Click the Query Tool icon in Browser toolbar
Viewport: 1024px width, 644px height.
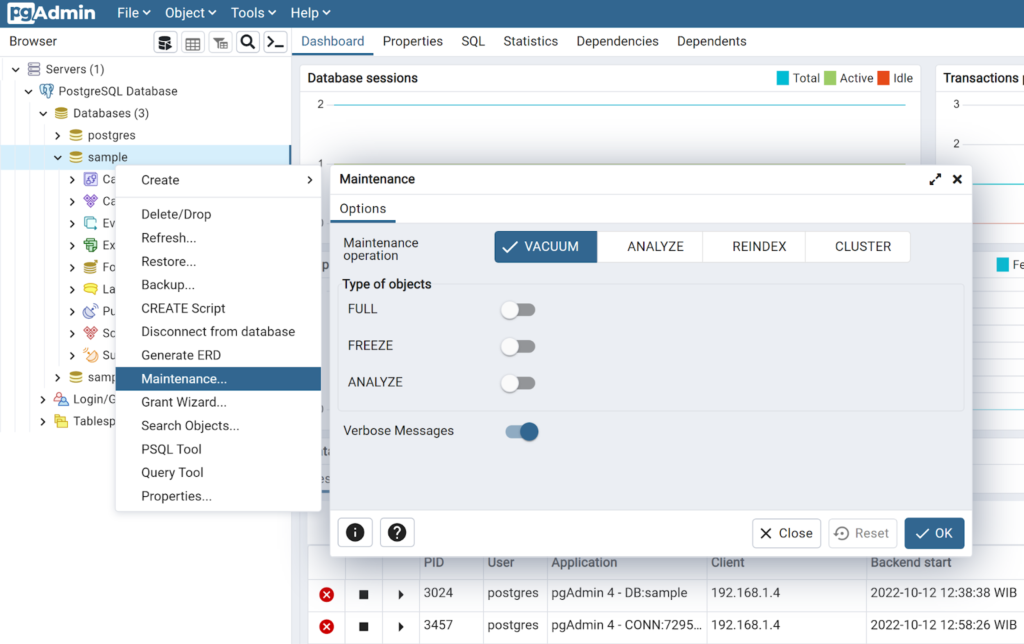tap(166, 42)
